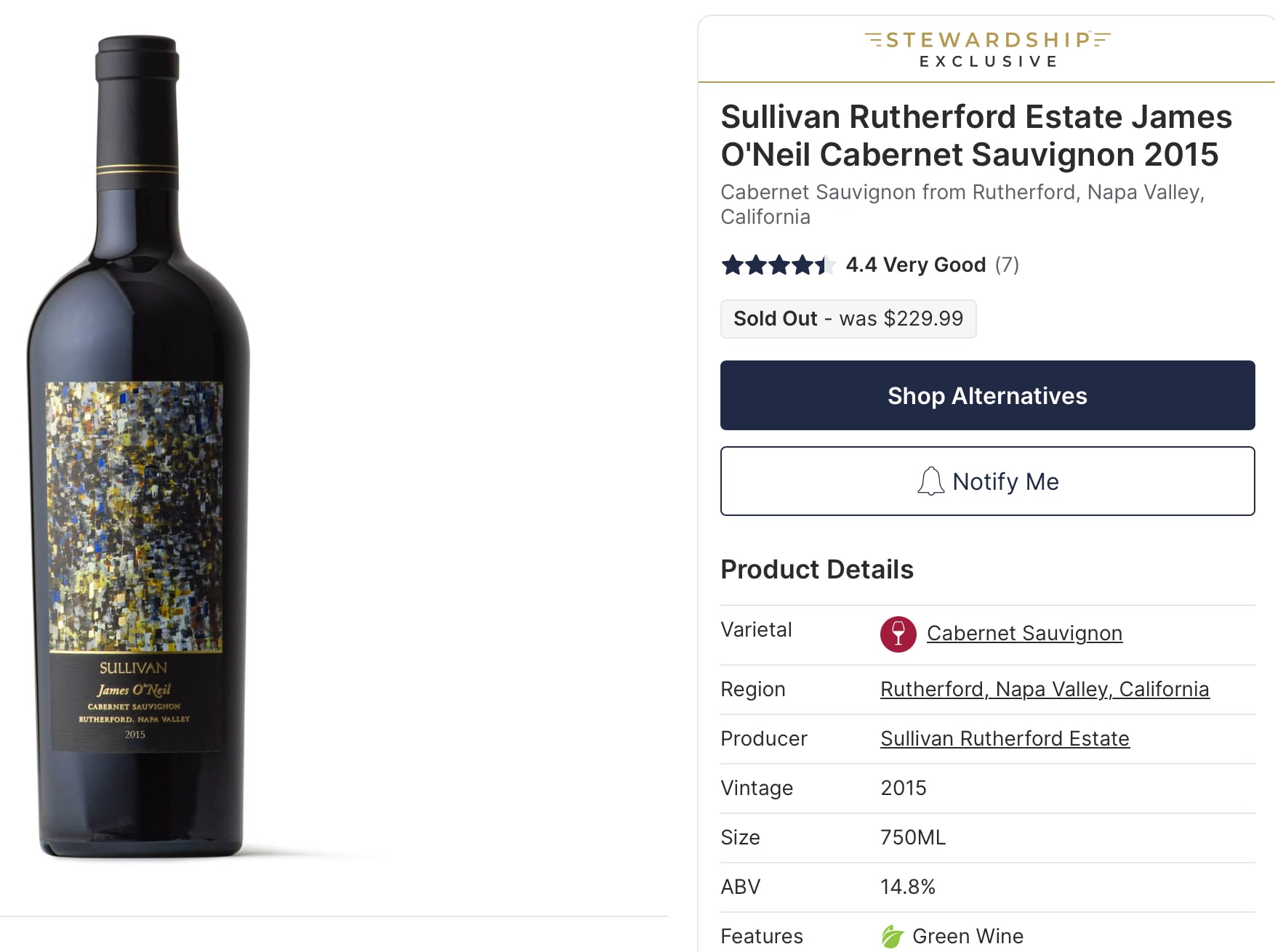This screenshot has height=952, width=1275.
Task: Click the 2015 vintage value
Action: coord(904,788)
